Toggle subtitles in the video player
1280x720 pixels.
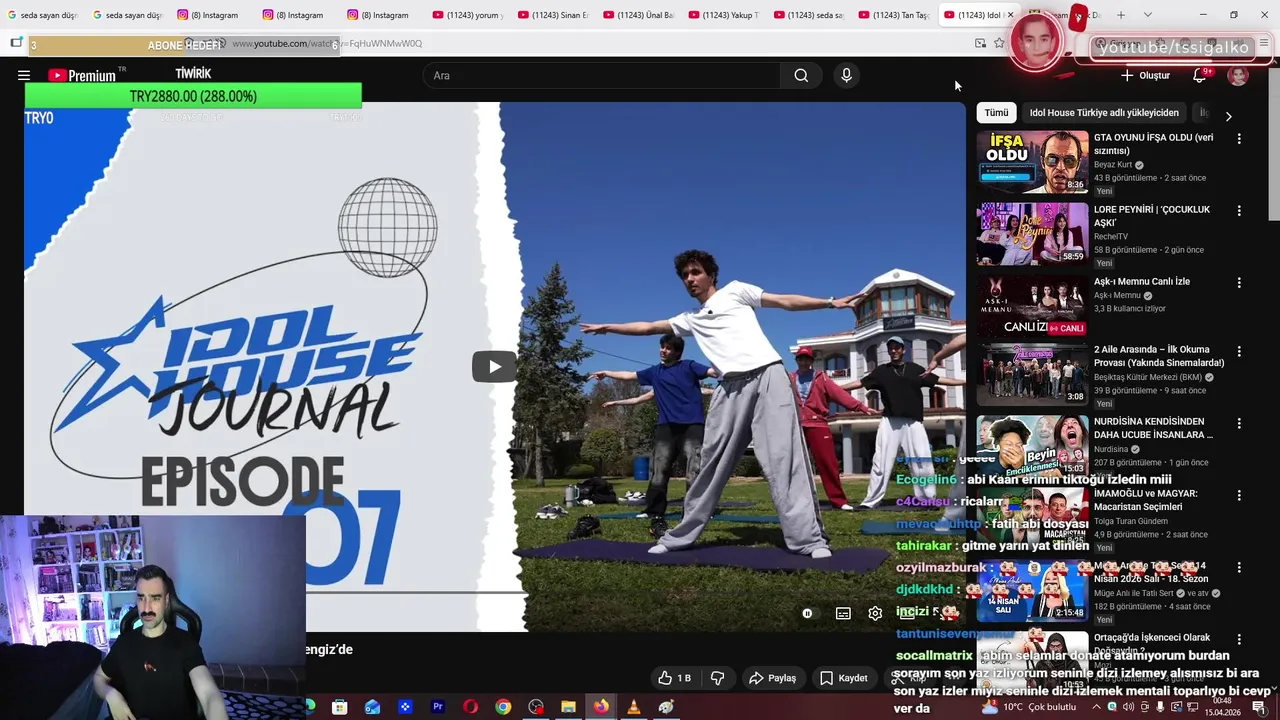[843, 613]
